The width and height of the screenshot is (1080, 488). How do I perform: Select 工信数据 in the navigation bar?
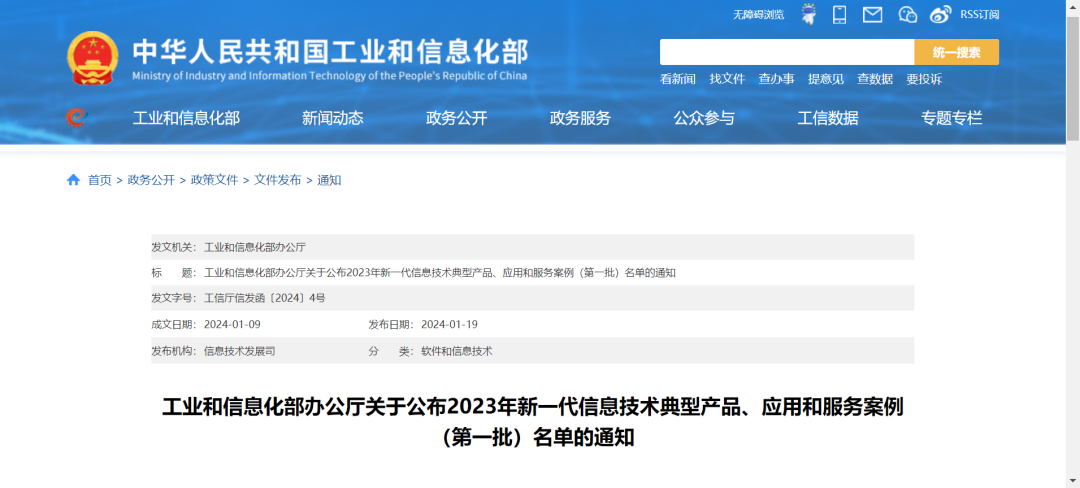point(828,118)
